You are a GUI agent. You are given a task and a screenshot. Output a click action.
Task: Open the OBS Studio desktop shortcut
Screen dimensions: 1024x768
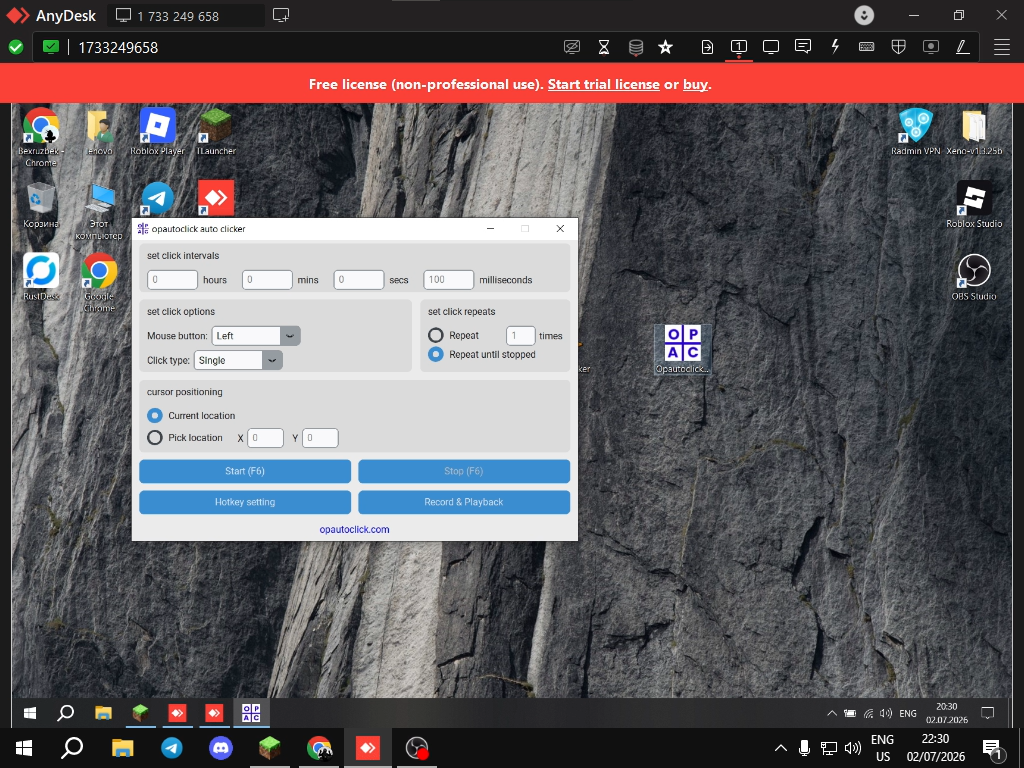[x=974, y=277]
